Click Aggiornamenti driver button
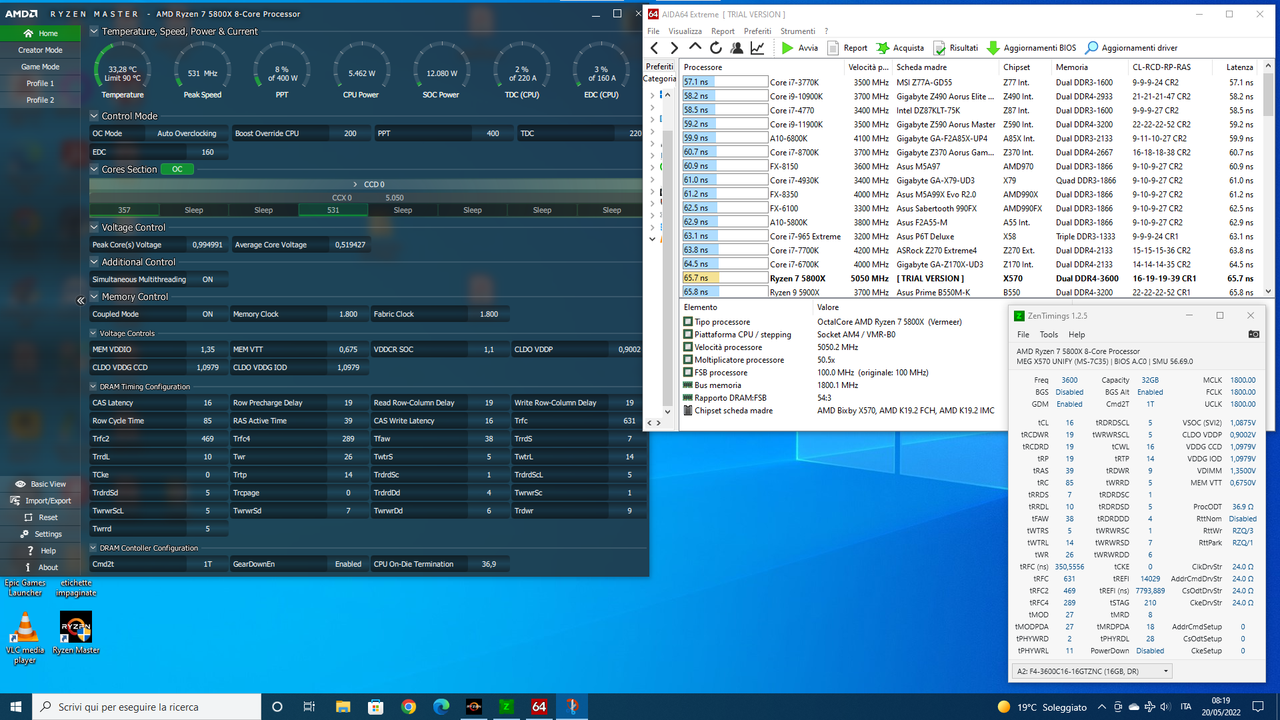Image resolution: width=1280 pixels, height=720 pixels. pyautogui.click(x=1131, y=48)
